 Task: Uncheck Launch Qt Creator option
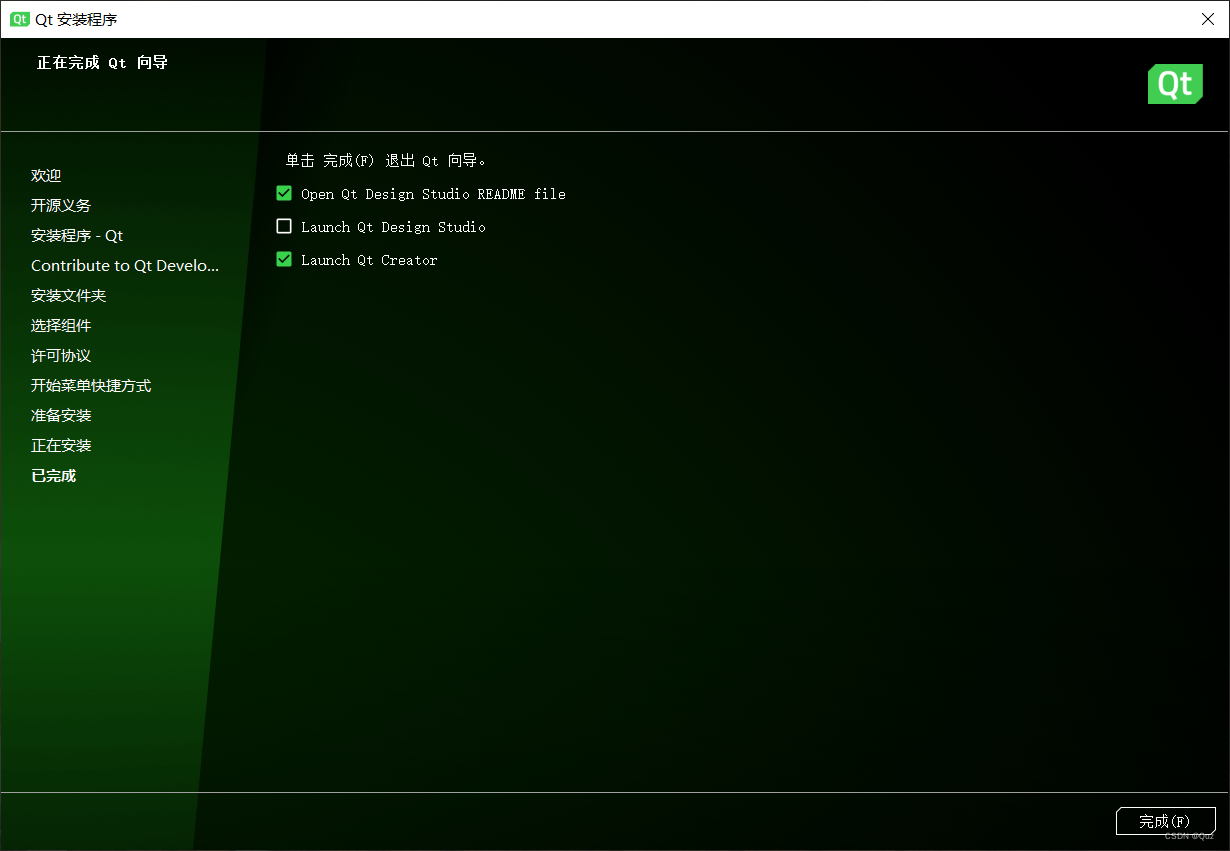click(284, 260)
